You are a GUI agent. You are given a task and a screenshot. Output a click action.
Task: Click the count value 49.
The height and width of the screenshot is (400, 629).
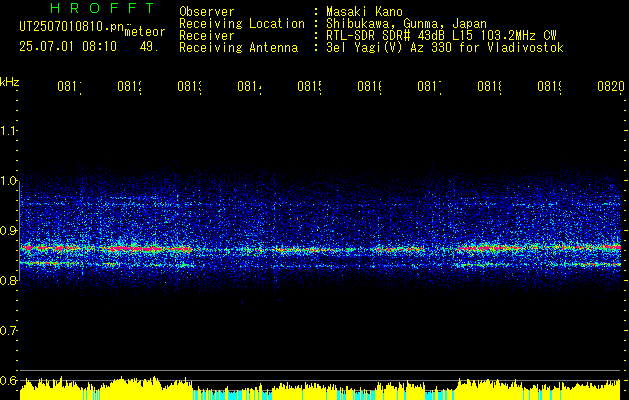click(149, 47)
